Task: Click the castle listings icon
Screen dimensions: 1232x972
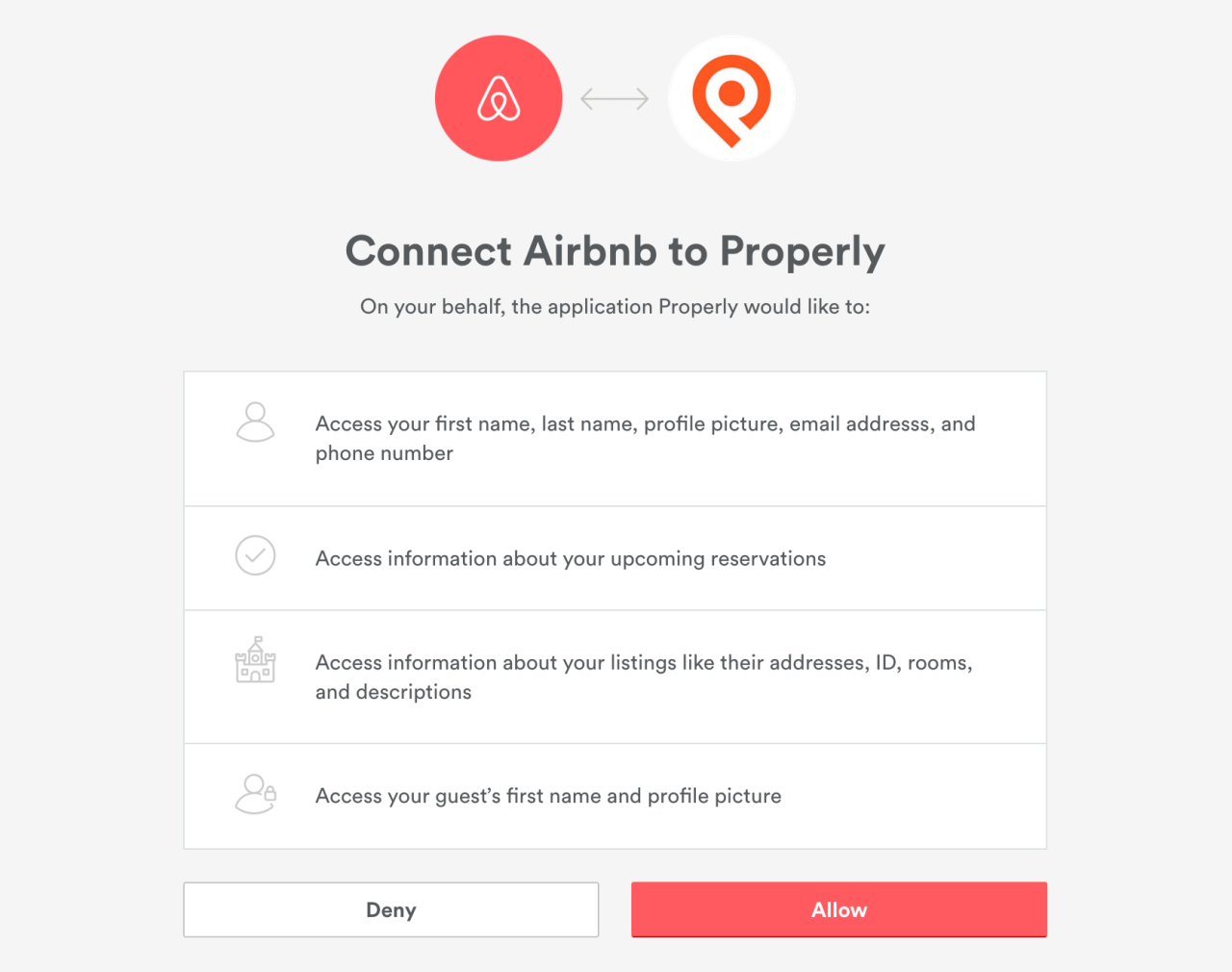Action: coord(255,659)
